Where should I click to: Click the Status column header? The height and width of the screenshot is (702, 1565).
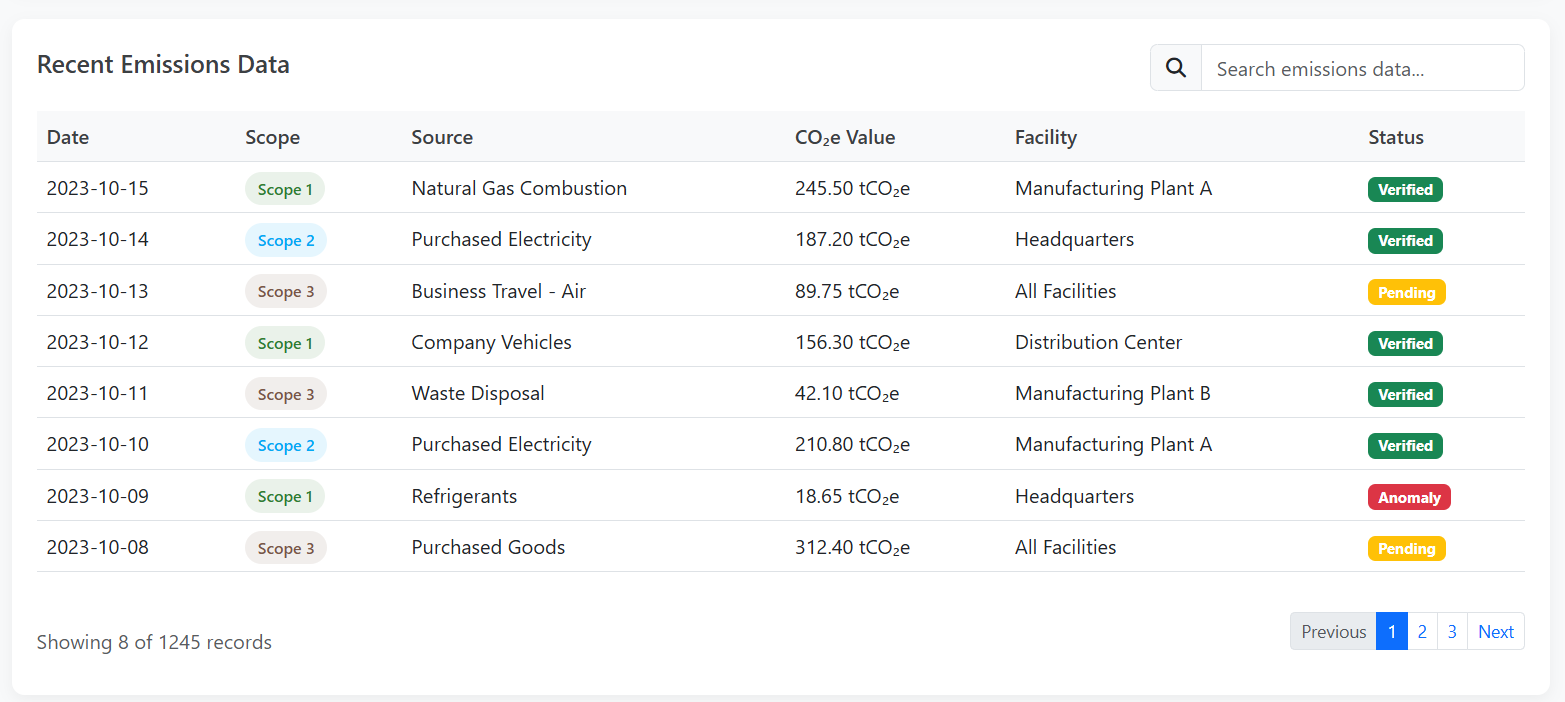[1395, 137]
